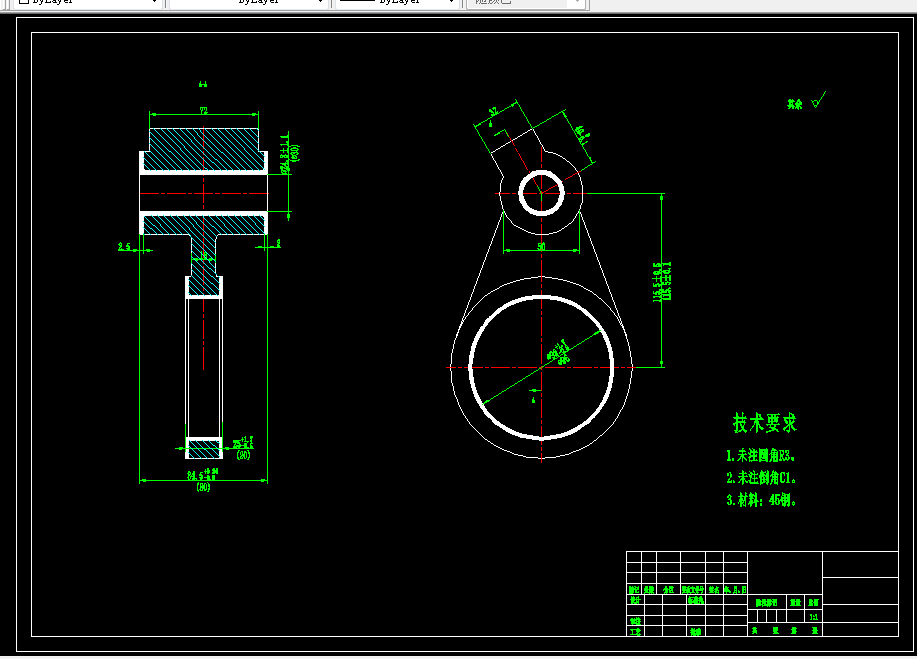This screenshot has width=917, height=659.
Task: Select the (20) reference dimension
Action: coord(243,455)
